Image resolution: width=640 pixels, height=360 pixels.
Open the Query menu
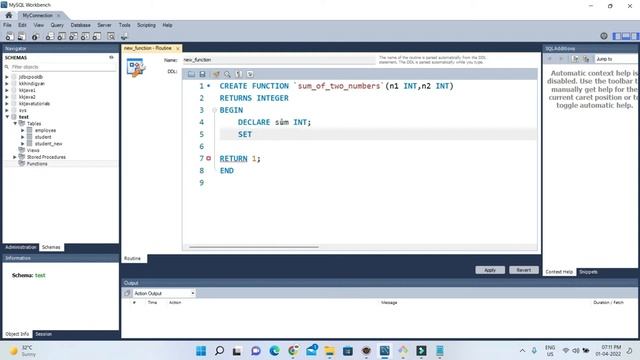coord(57,25)
